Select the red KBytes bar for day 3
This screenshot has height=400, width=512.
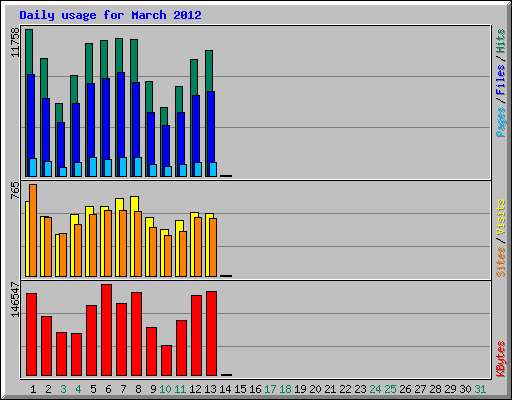[x=62, y=354]
